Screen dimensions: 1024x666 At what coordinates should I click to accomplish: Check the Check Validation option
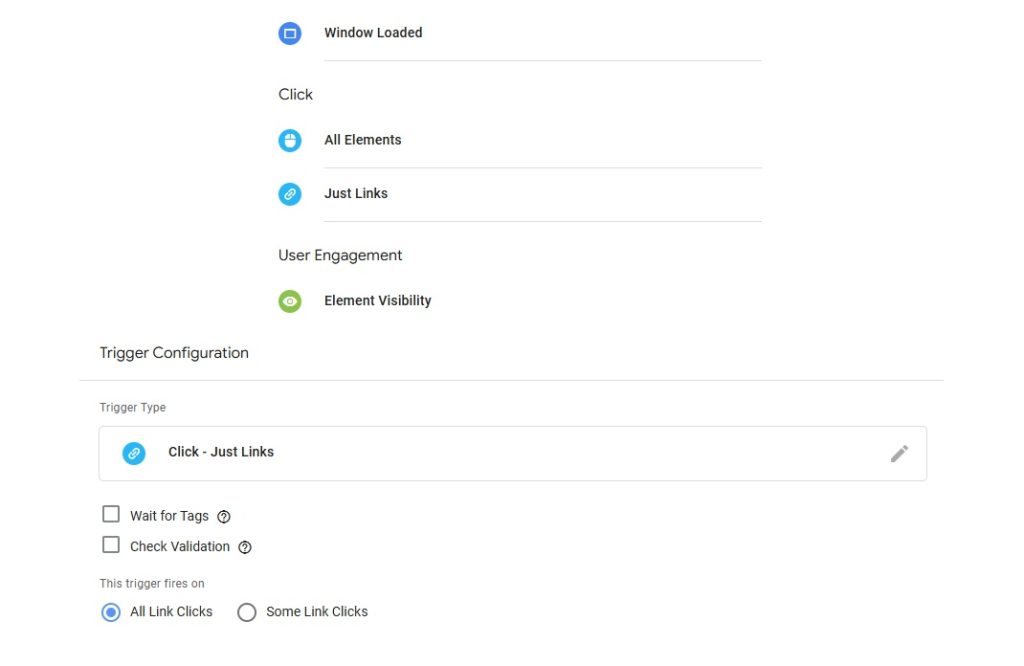pos(111,544)
